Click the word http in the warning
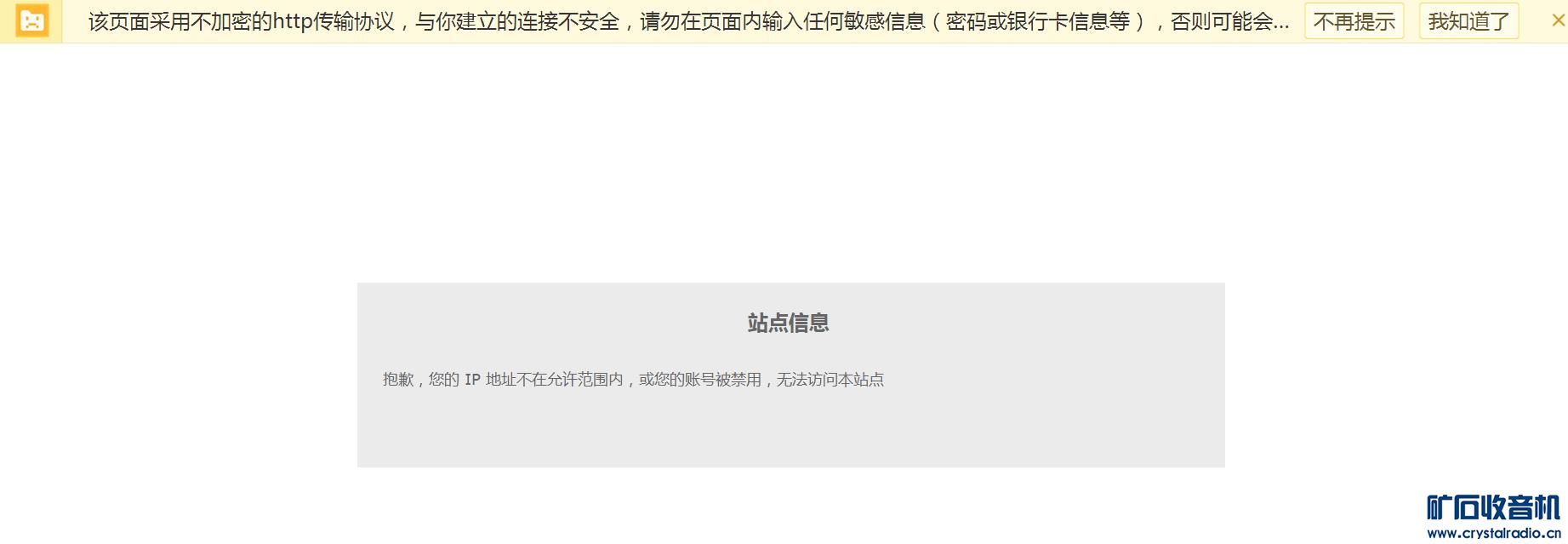The height and width of the screenshot is (544, 1568). pos(294,21)
